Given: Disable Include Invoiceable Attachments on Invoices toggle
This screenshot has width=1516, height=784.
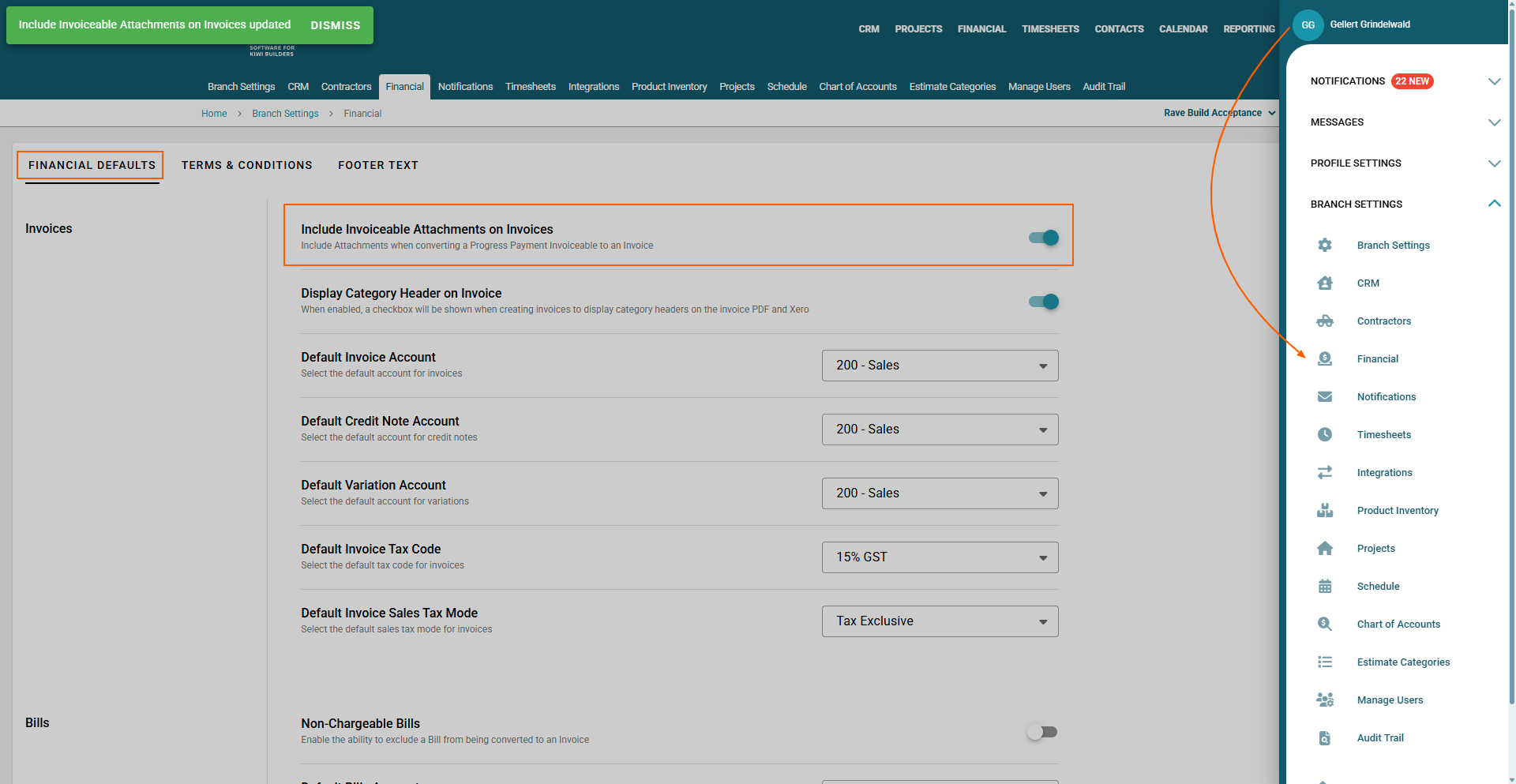Looking at the screenshot, I should click(x=1043, y=238).
